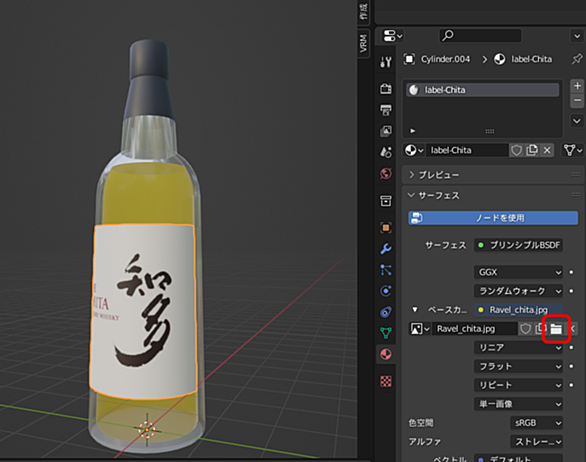Open the 単一画像 source dropdown
The image size is (586, 462).
pos(518,404)
